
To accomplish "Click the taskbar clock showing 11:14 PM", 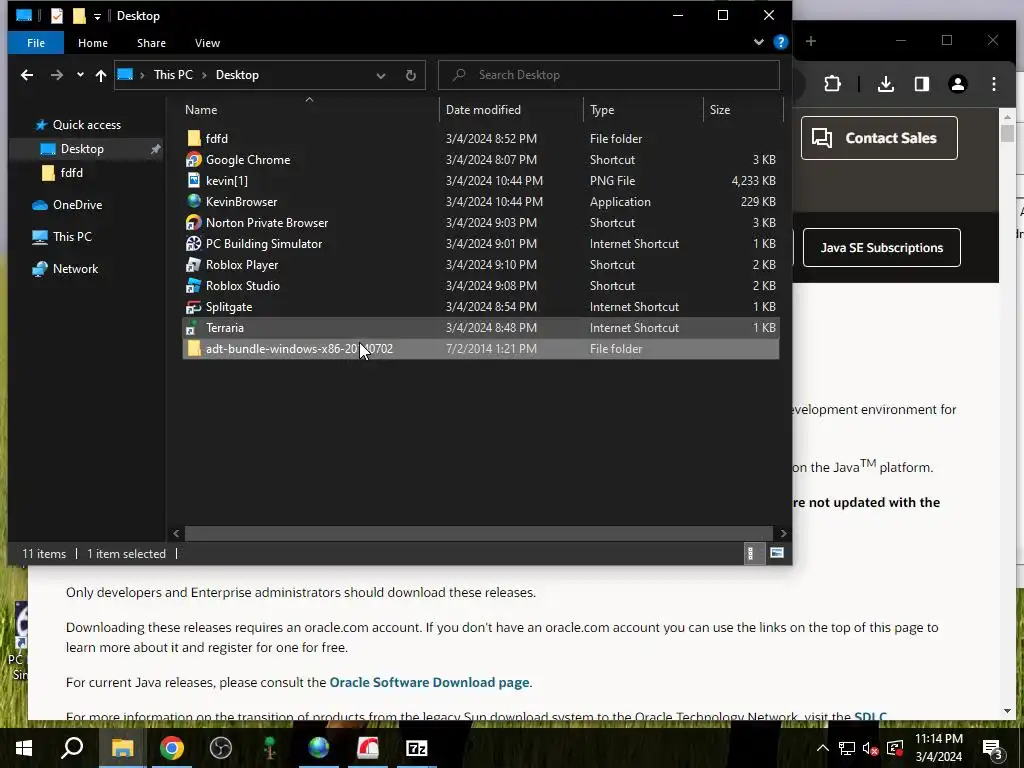I will pyautogui.click(x=938, y=748).
